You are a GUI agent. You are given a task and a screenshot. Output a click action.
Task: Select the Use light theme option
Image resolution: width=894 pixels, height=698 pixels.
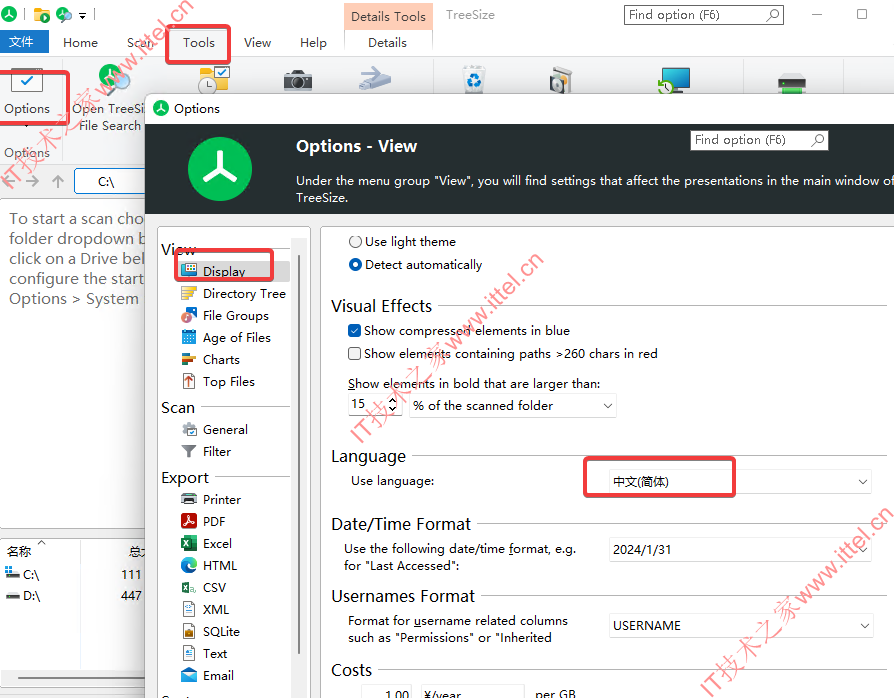tap(356, 241)
